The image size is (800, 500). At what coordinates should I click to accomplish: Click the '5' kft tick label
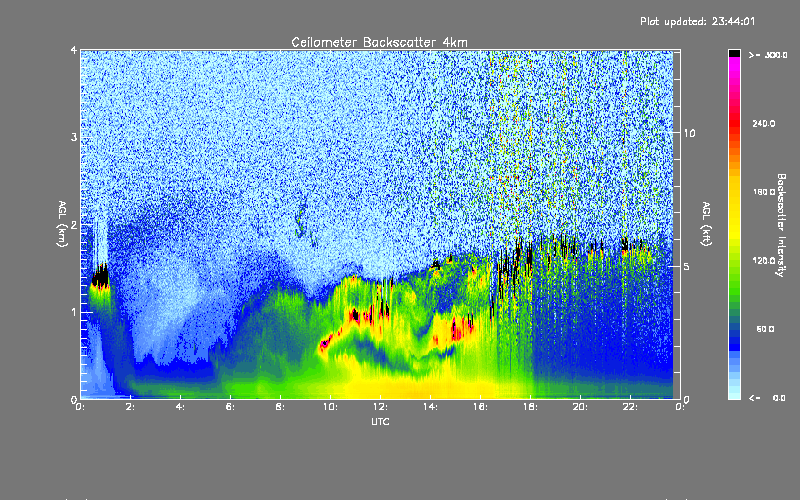pos(687,266)
